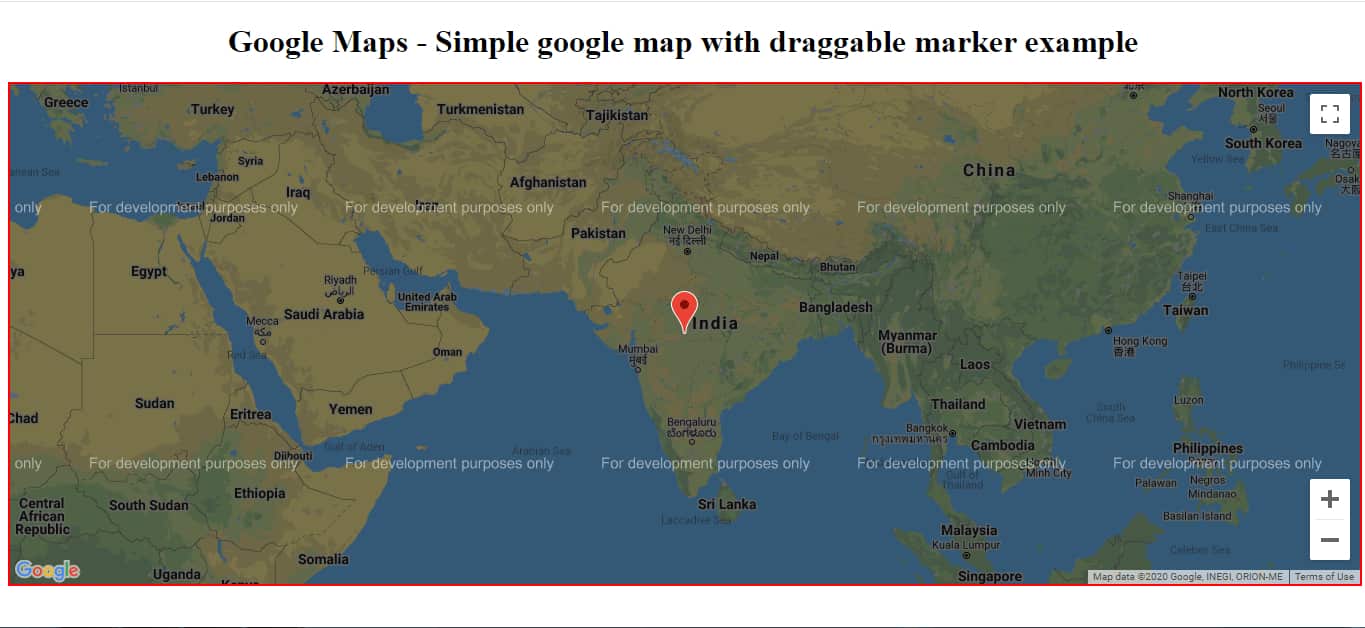Image resolution: width=1365 pixels, height=628 pixels.
Task: Click the Vietnam label
Action: coord(1040,424)
